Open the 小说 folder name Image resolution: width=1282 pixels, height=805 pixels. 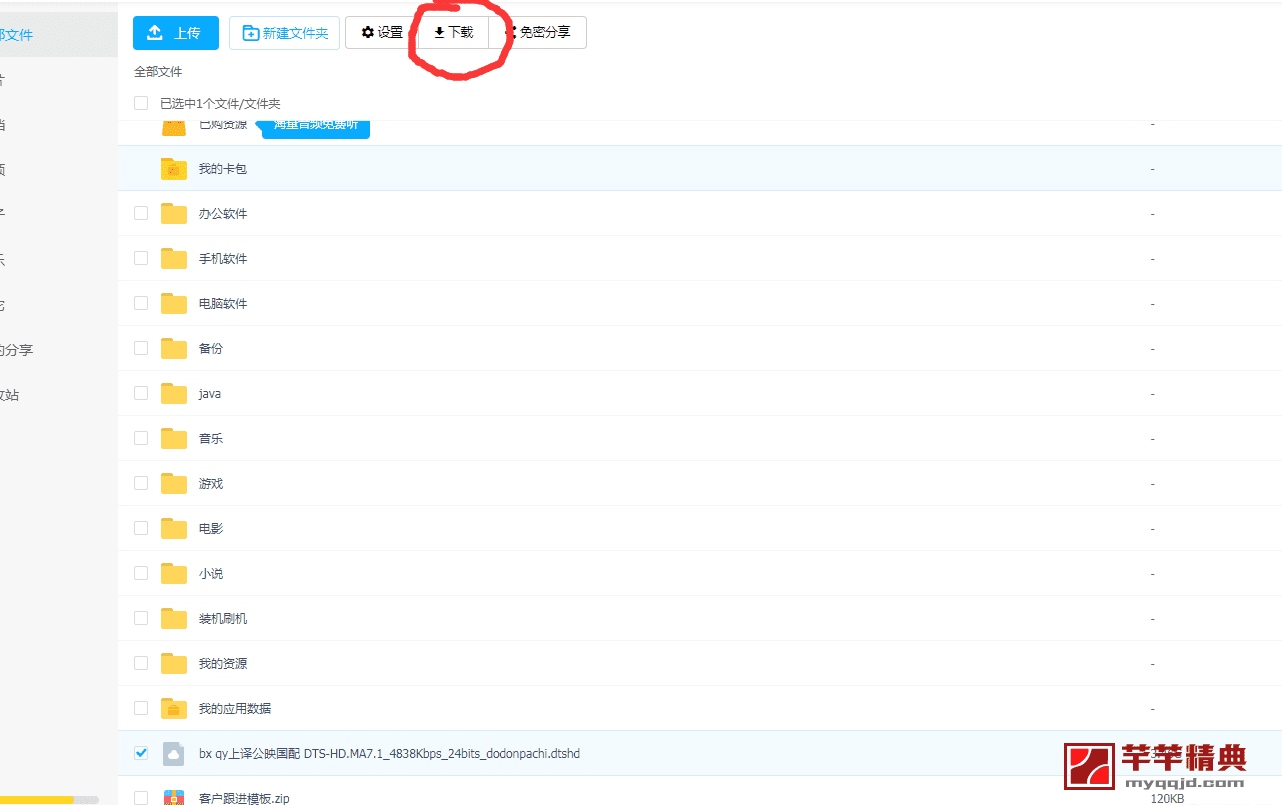(x=210, y=574)
